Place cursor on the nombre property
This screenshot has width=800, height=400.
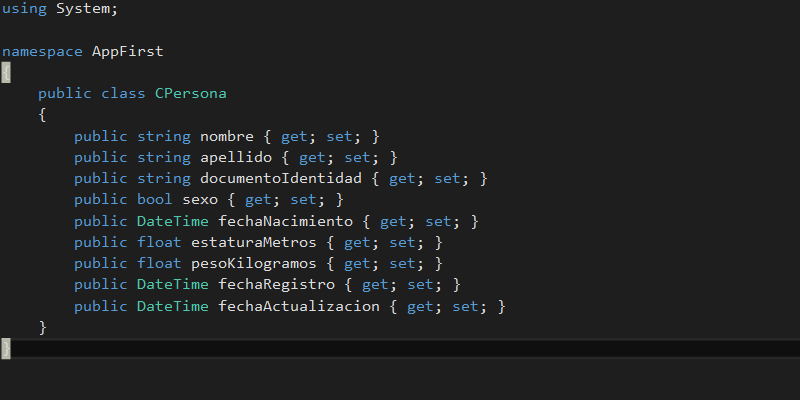pos(227,136)
